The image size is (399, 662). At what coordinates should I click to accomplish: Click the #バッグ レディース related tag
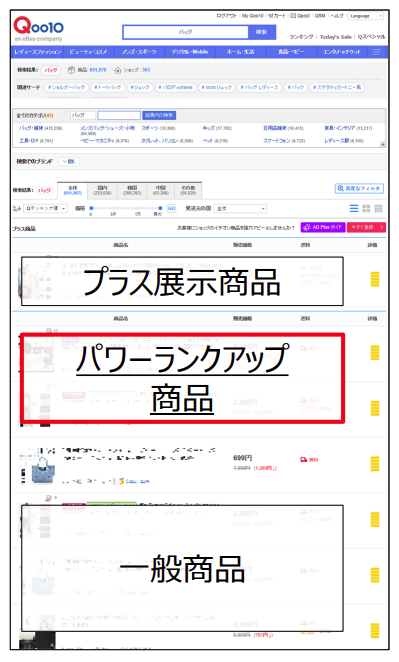click(259, 87)
